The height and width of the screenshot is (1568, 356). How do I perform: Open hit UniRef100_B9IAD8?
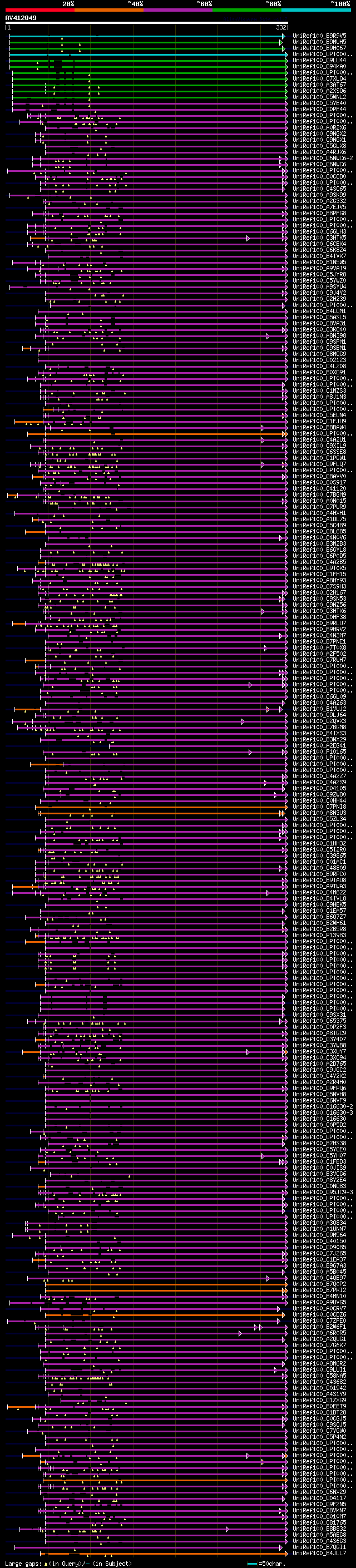[319, 879]
